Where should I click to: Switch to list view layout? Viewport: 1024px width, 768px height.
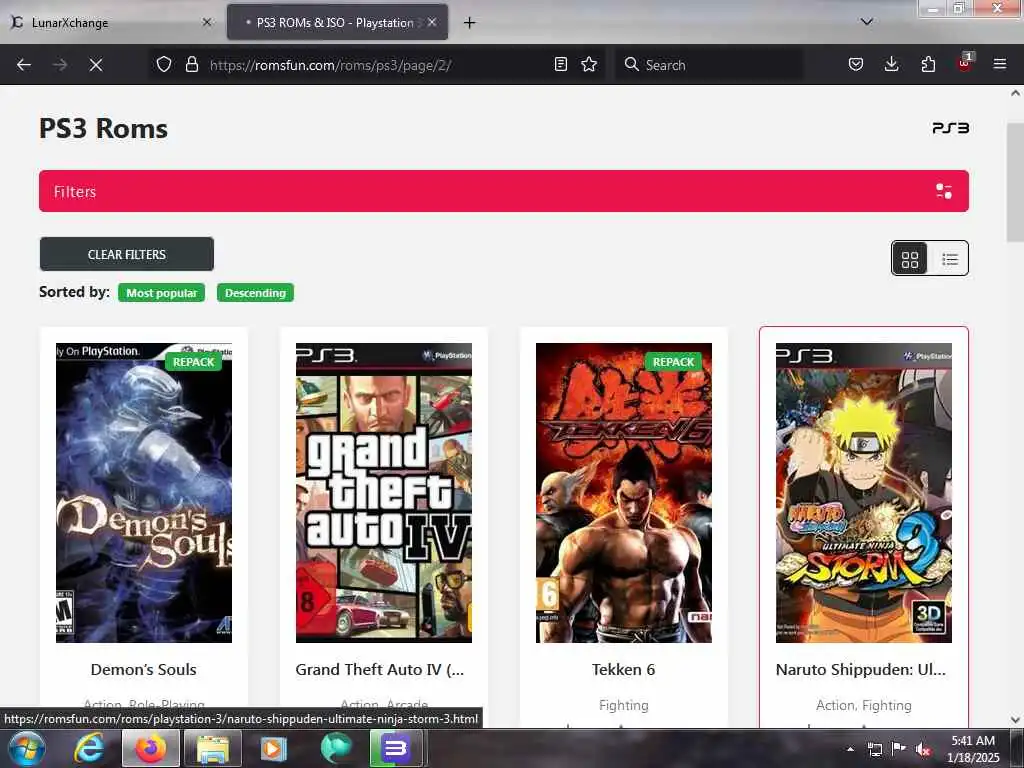[x=950, y=259]
